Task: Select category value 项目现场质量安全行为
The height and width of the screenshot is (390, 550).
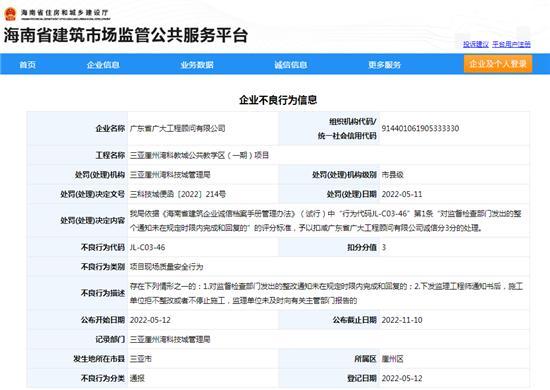Action: [167, 267]
